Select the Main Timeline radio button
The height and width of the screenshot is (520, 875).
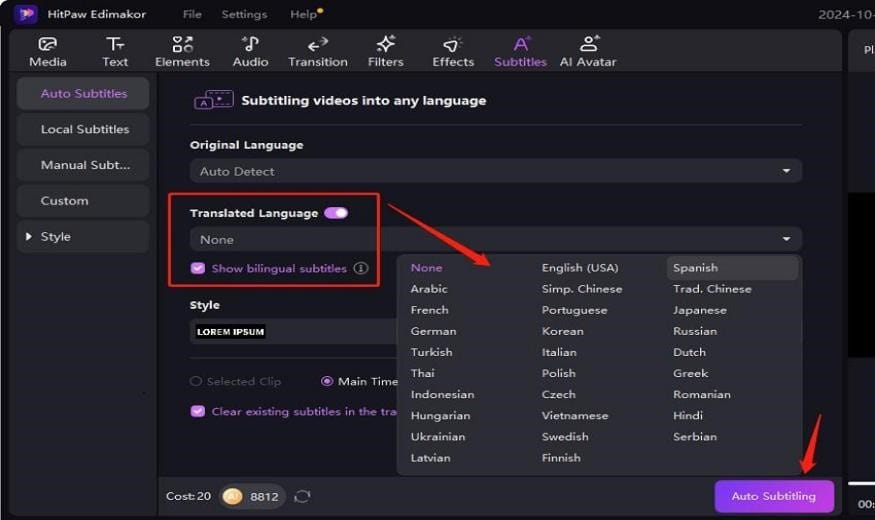[327, 382]
